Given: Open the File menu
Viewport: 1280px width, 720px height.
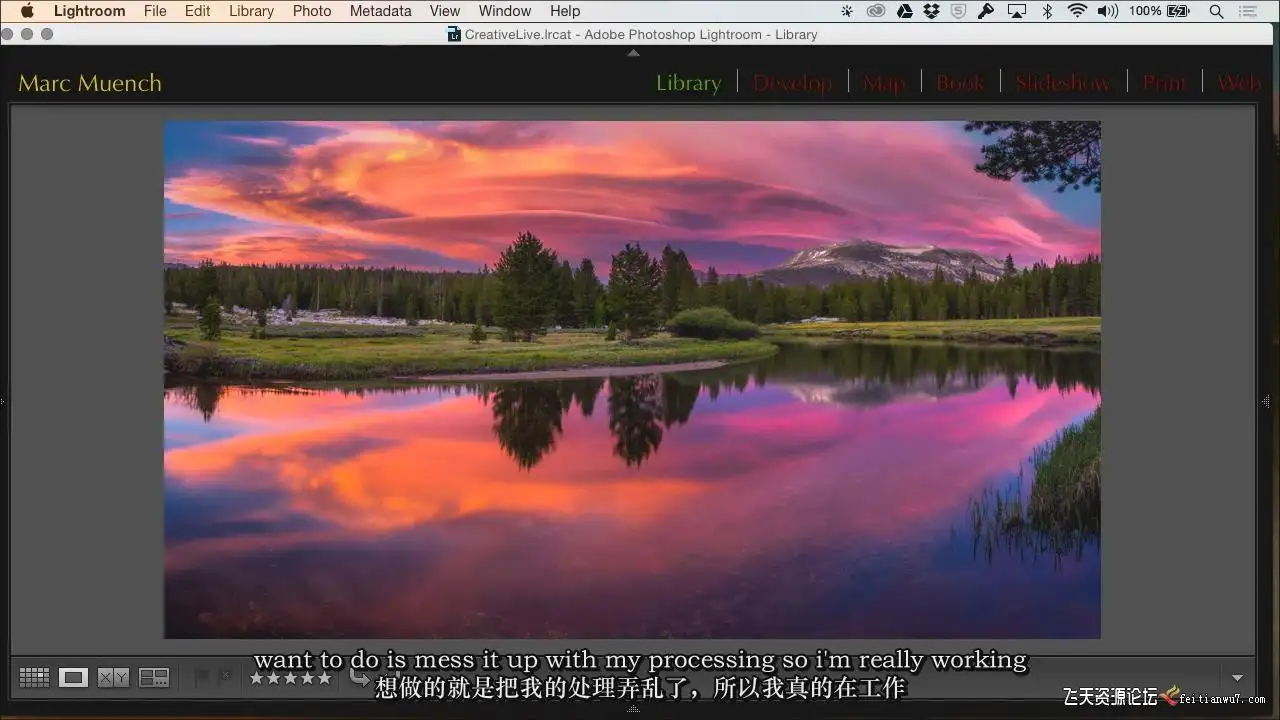Looking at the screenshot, I should pos(155,11).
